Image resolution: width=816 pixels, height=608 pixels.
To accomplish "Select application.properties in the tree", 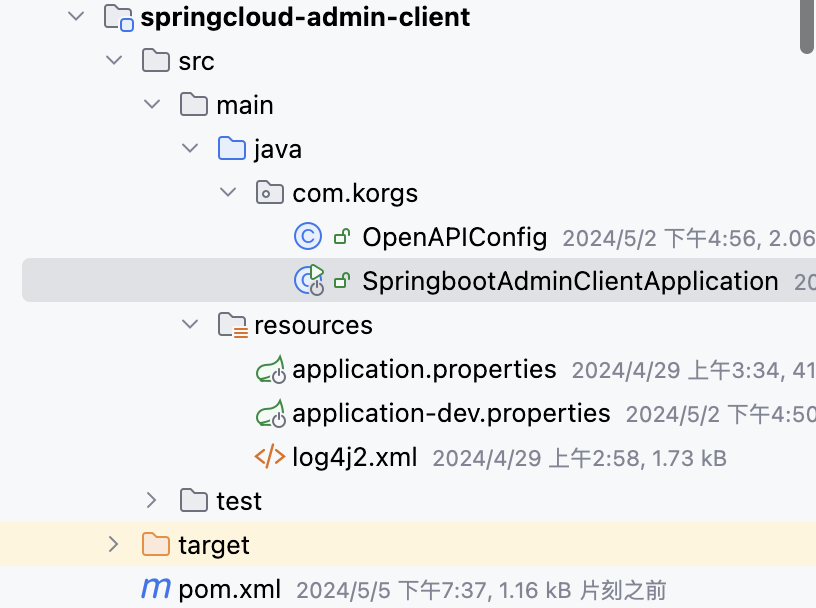I will (424, 369).
